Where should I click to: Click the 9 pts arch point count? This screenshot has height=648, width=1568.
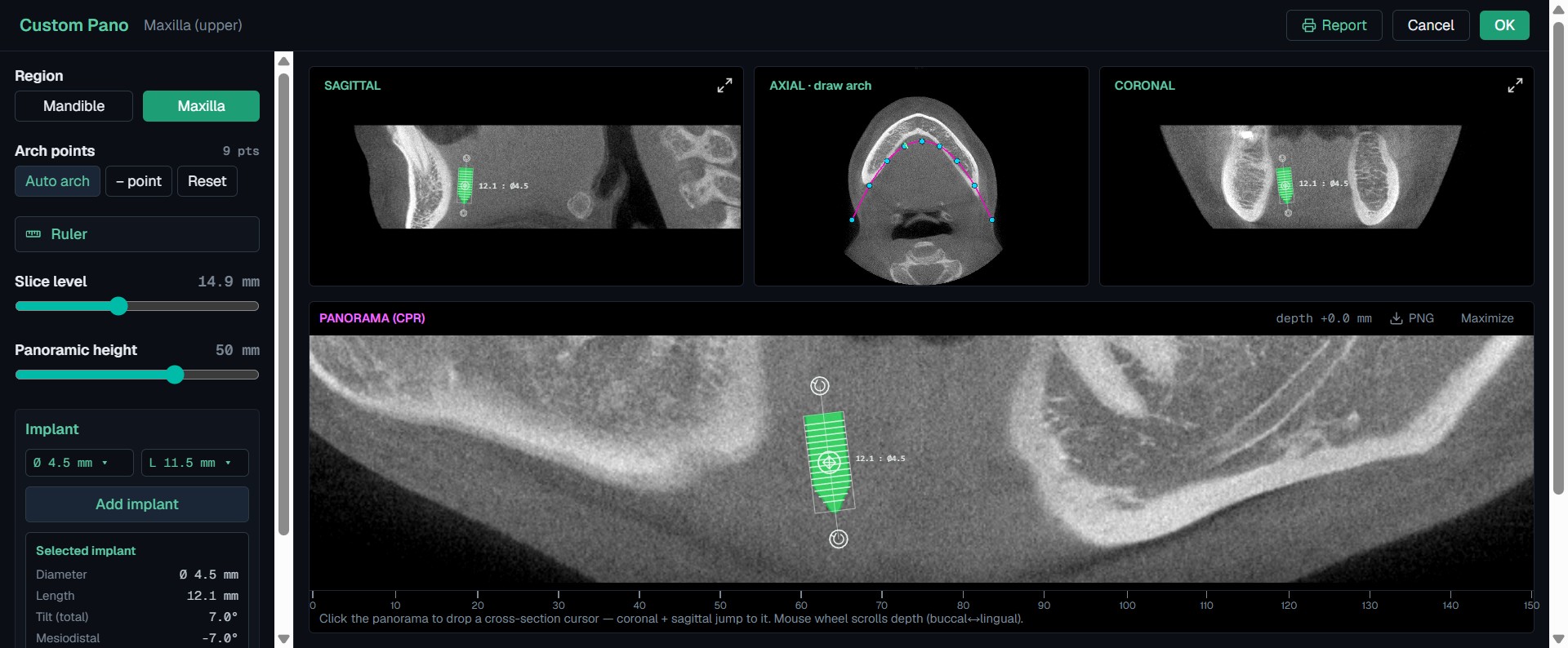241,151
